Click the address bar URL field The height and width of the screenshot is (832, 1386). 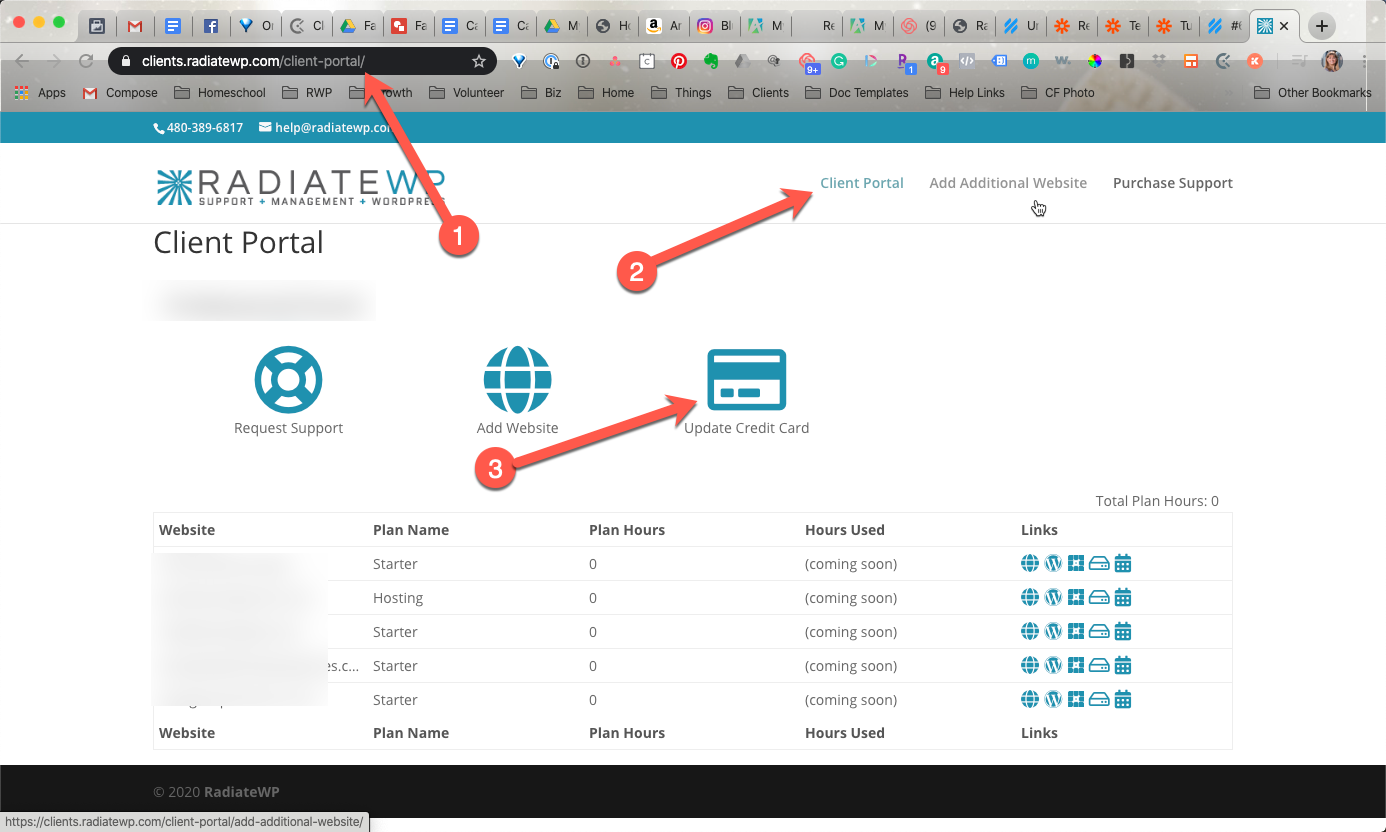[302, 61]
